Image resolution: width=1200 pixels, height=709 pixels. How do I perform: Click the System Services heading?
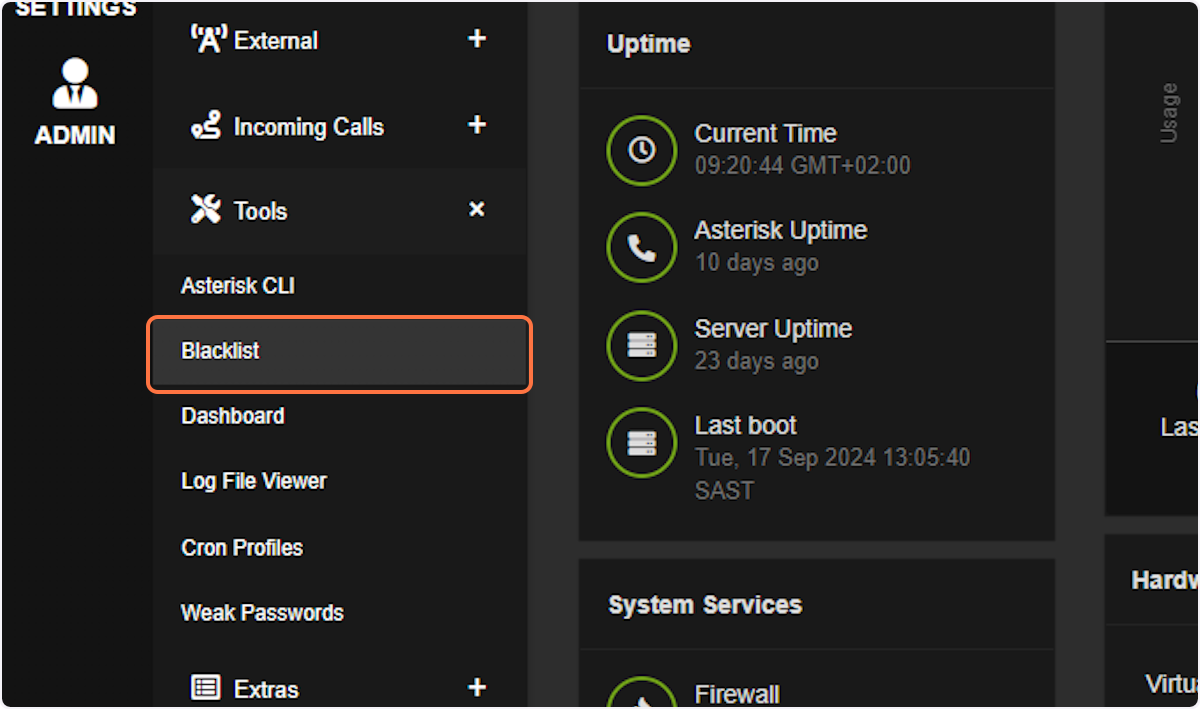click(x=705, y=605)
